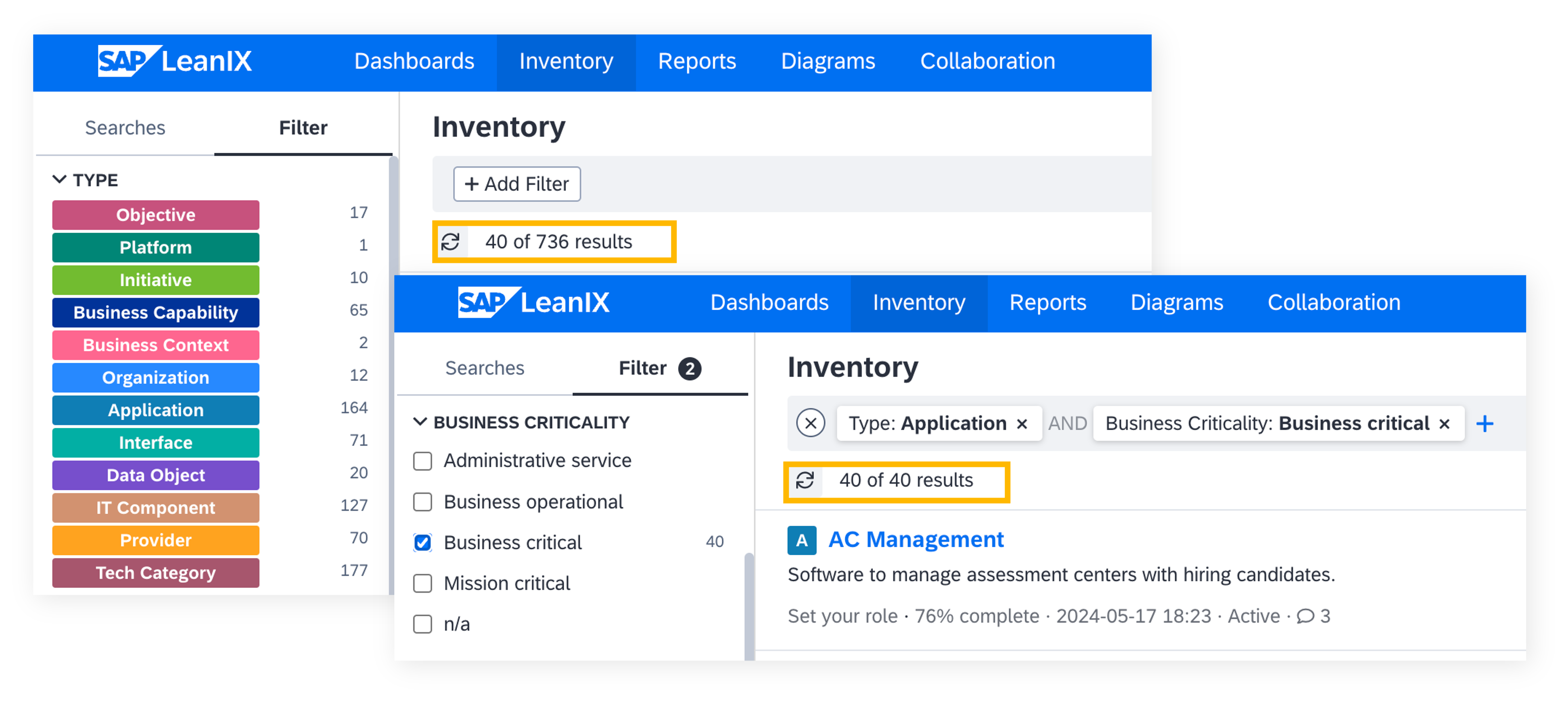The width and height of the screenshot is (1568, 702).
Task: Open Collaboration in front window navbar
Action: click(1334, 302)
